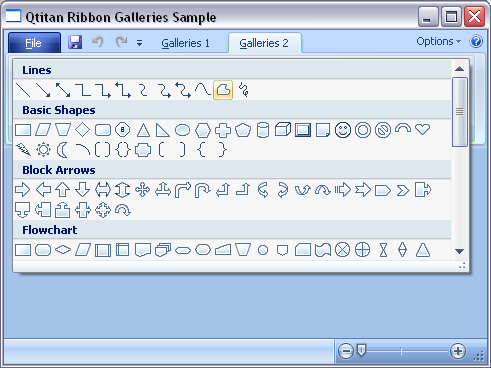Image resolution: width=491 pixels, height=368 pixels.
Task: Select the up arrow in Block Arrows
Action: 63,190
